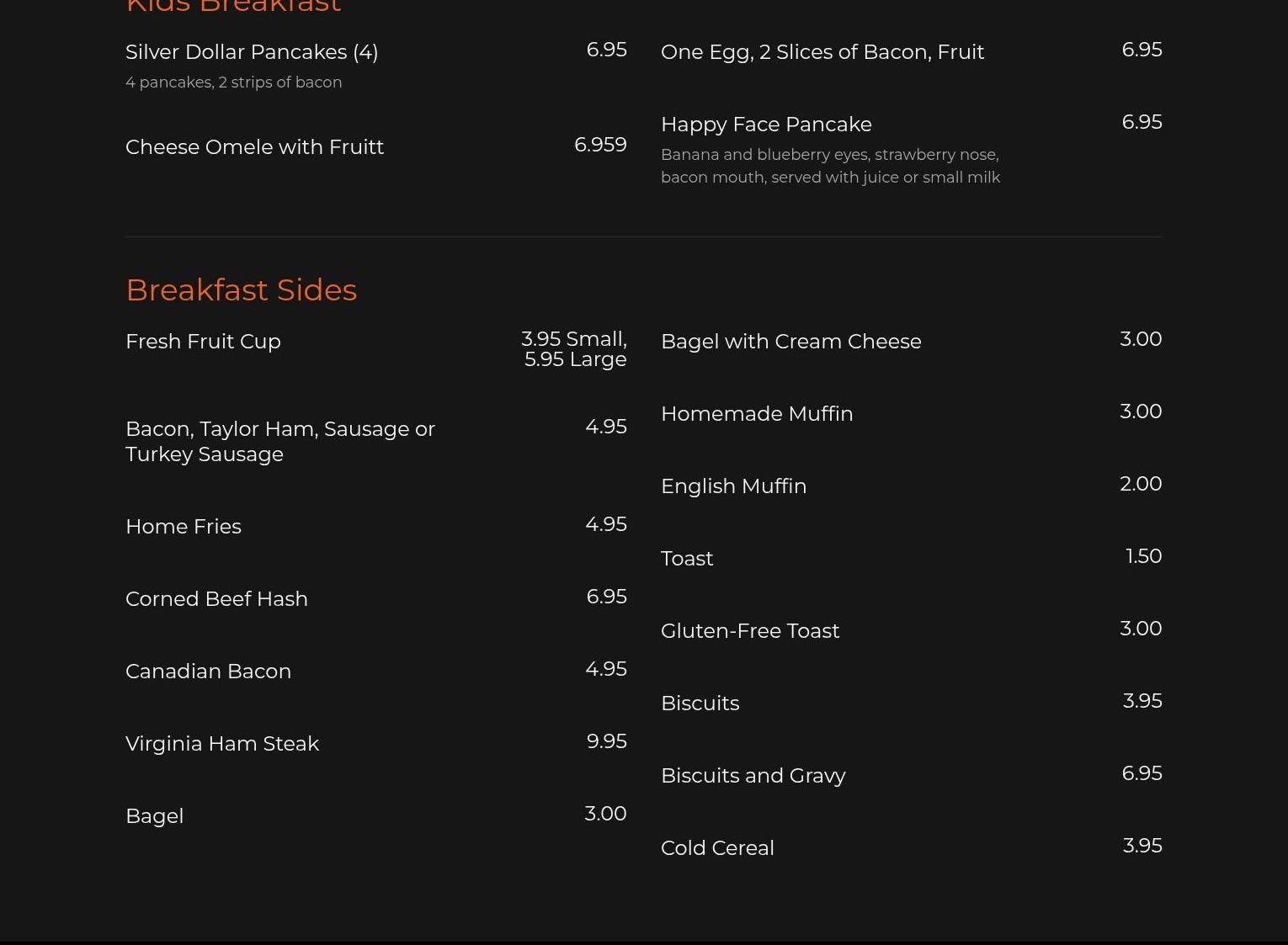Select Corned Beef Hash
The height and width of the screenshot is (945, 1288).
click(x=216, y=599)
